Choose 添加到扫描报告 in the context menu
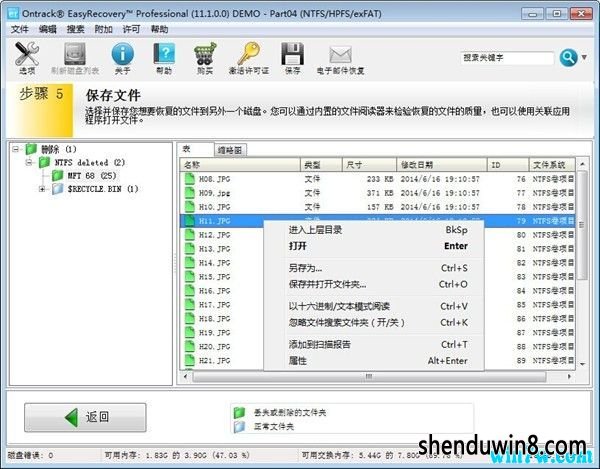The image size is (600, 469). coord(374,344)
